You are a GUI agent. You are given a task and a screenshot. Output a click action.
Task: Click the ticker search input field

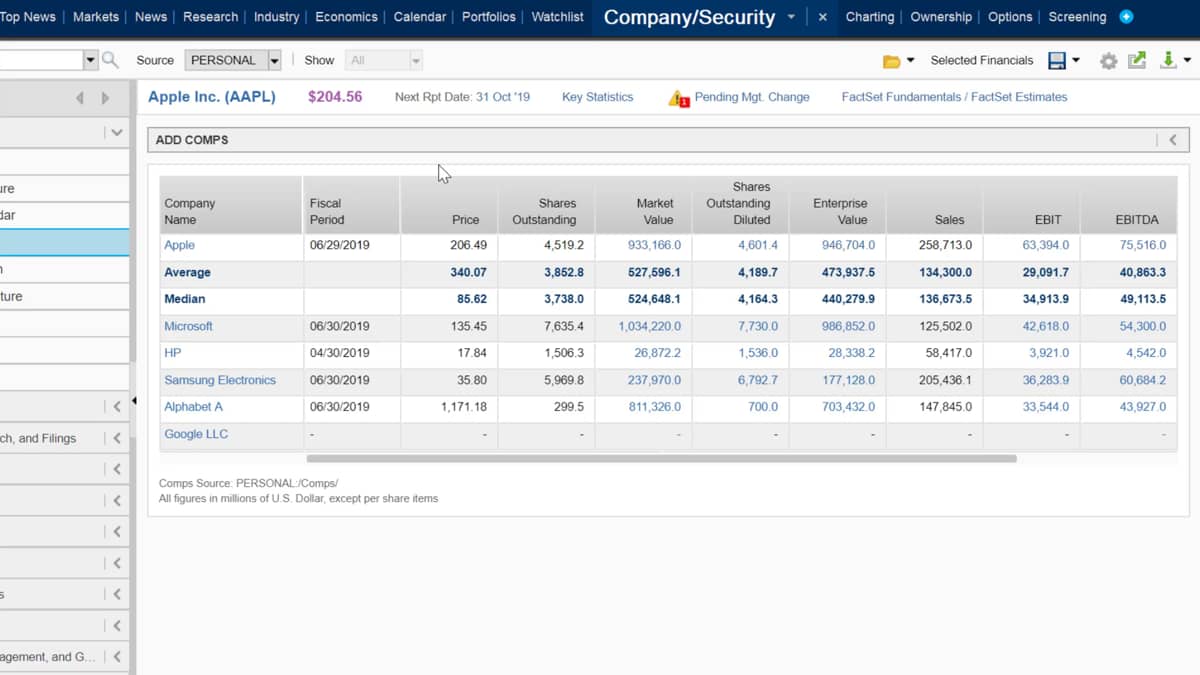41,60
